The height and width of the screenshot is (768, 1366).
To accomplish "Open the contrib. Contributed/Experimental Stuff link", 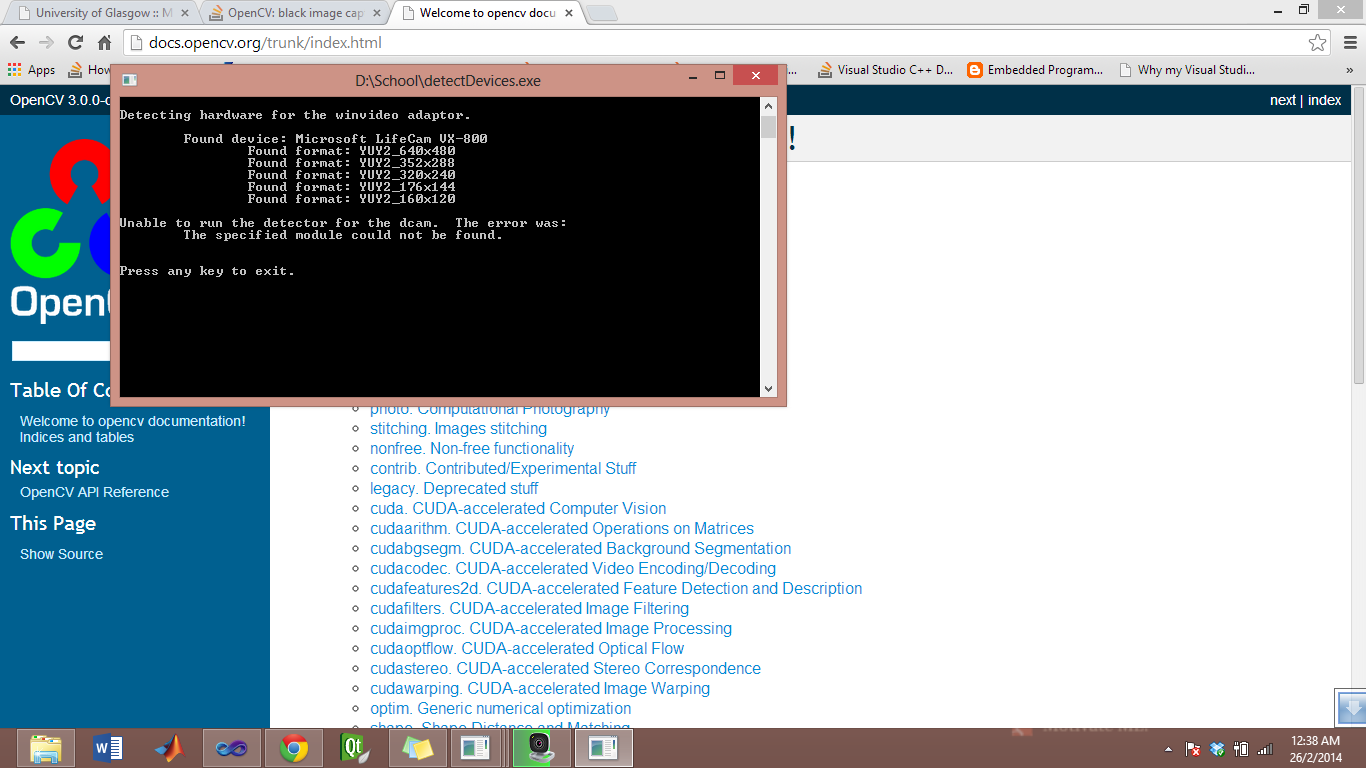I will pyautogui.click(x=503, y=468).
